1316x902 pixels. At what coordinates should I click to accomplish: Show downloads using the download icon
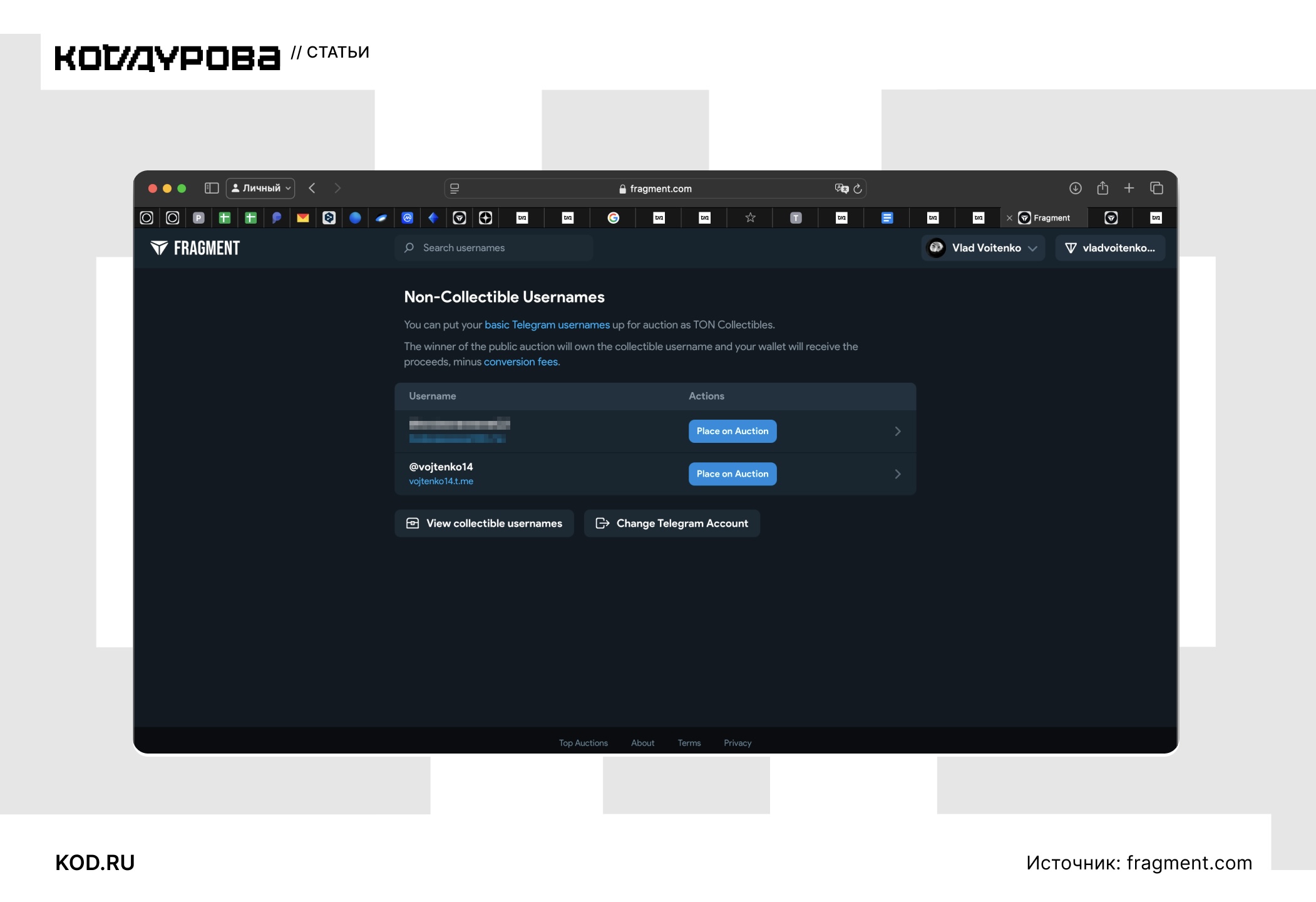[1075, 188]
